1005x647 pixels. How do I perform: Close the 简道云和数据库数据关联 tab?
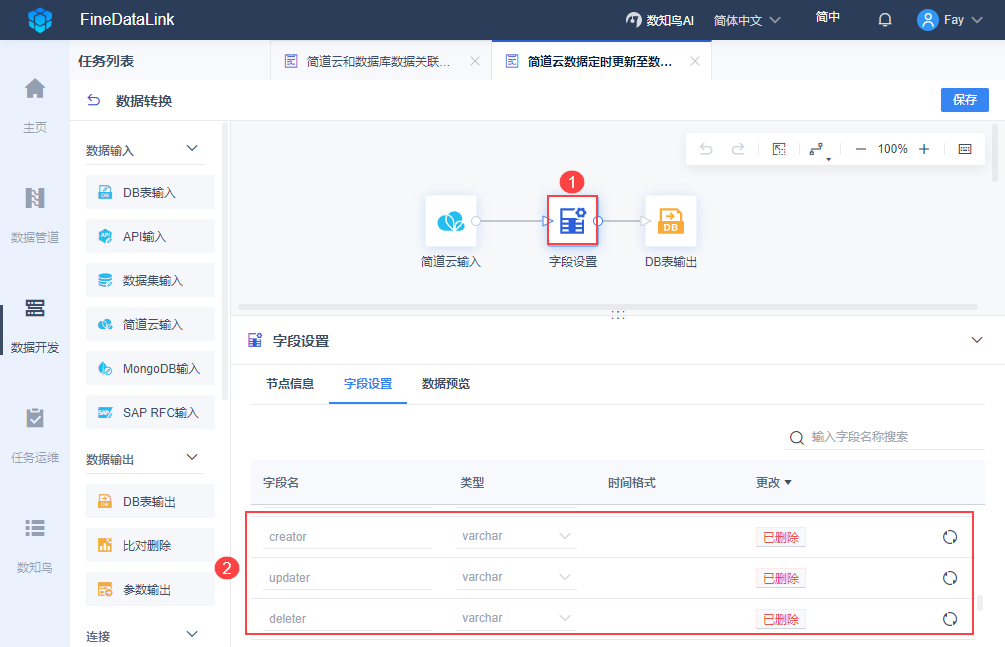click(475, 61)
